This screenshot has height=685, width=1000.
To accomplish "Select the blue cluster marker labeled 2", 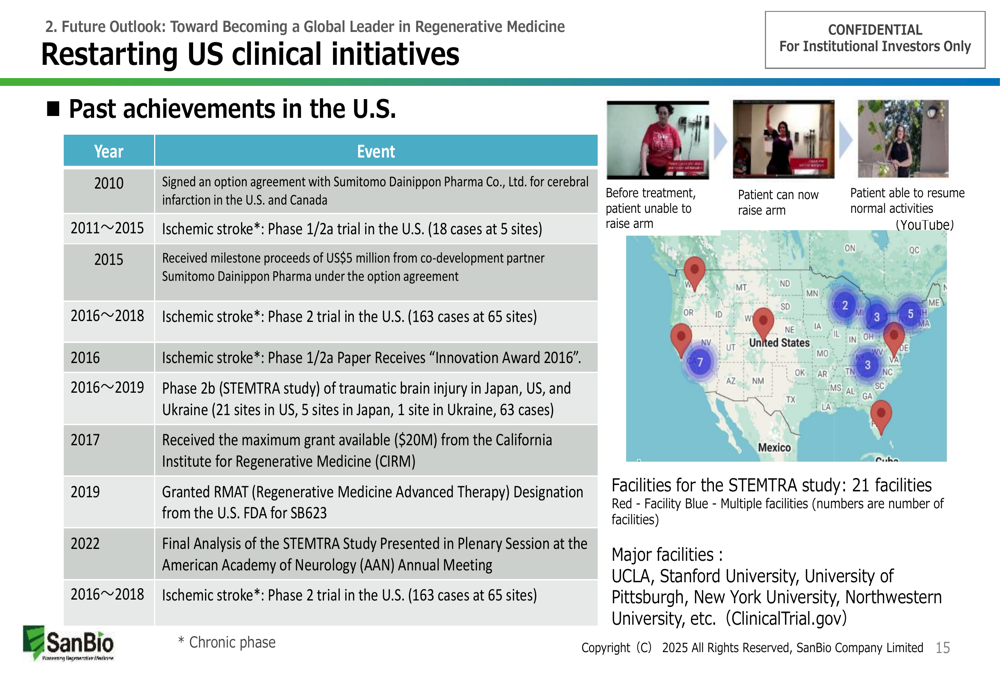I will point(845,305).
